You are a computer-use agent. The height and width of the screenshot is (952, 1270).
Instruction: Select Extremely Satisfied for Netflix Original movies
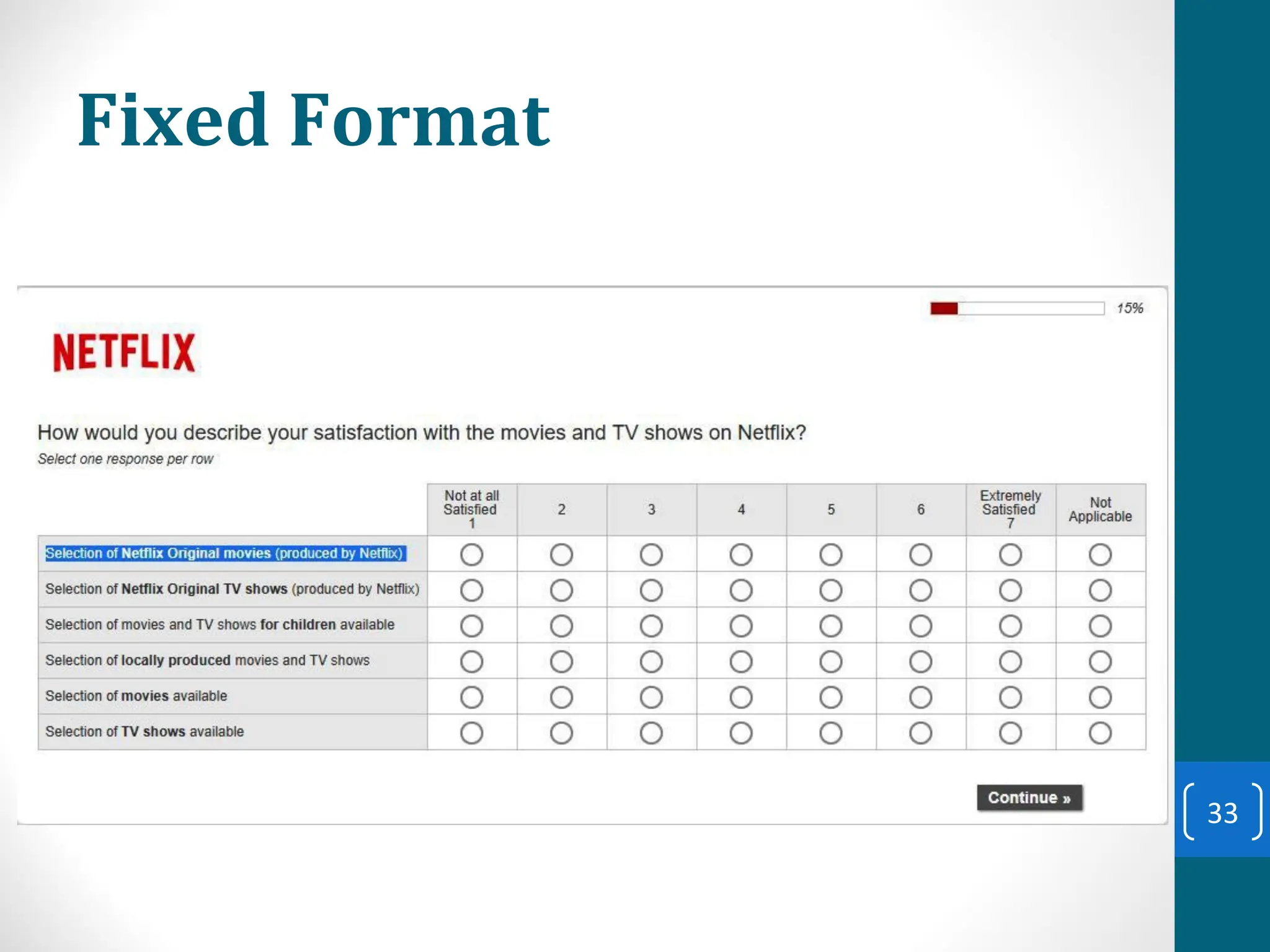click(1010, 555)
